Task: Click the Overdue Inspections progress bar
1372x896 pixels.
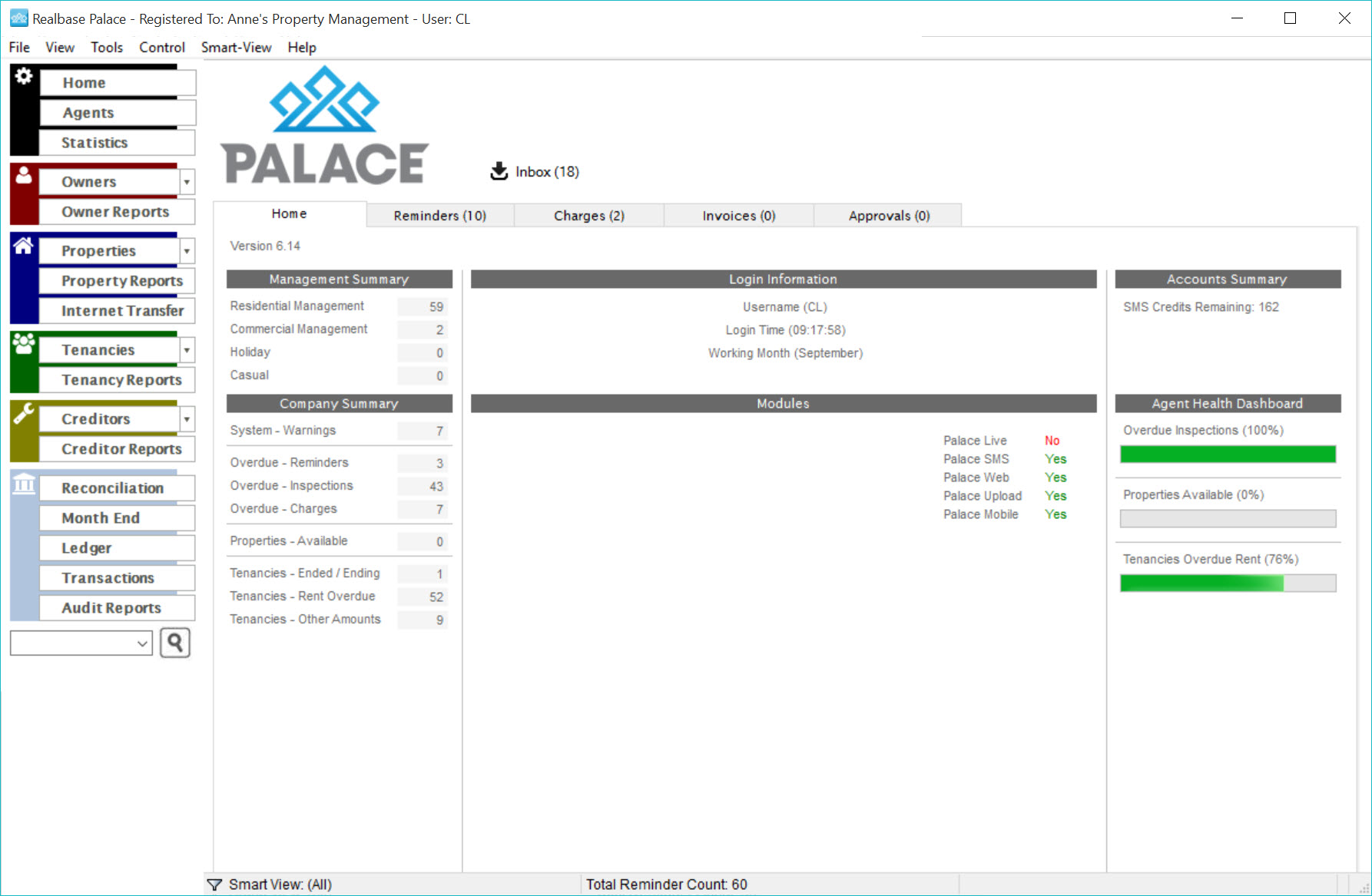Action: click(1228, 455)
